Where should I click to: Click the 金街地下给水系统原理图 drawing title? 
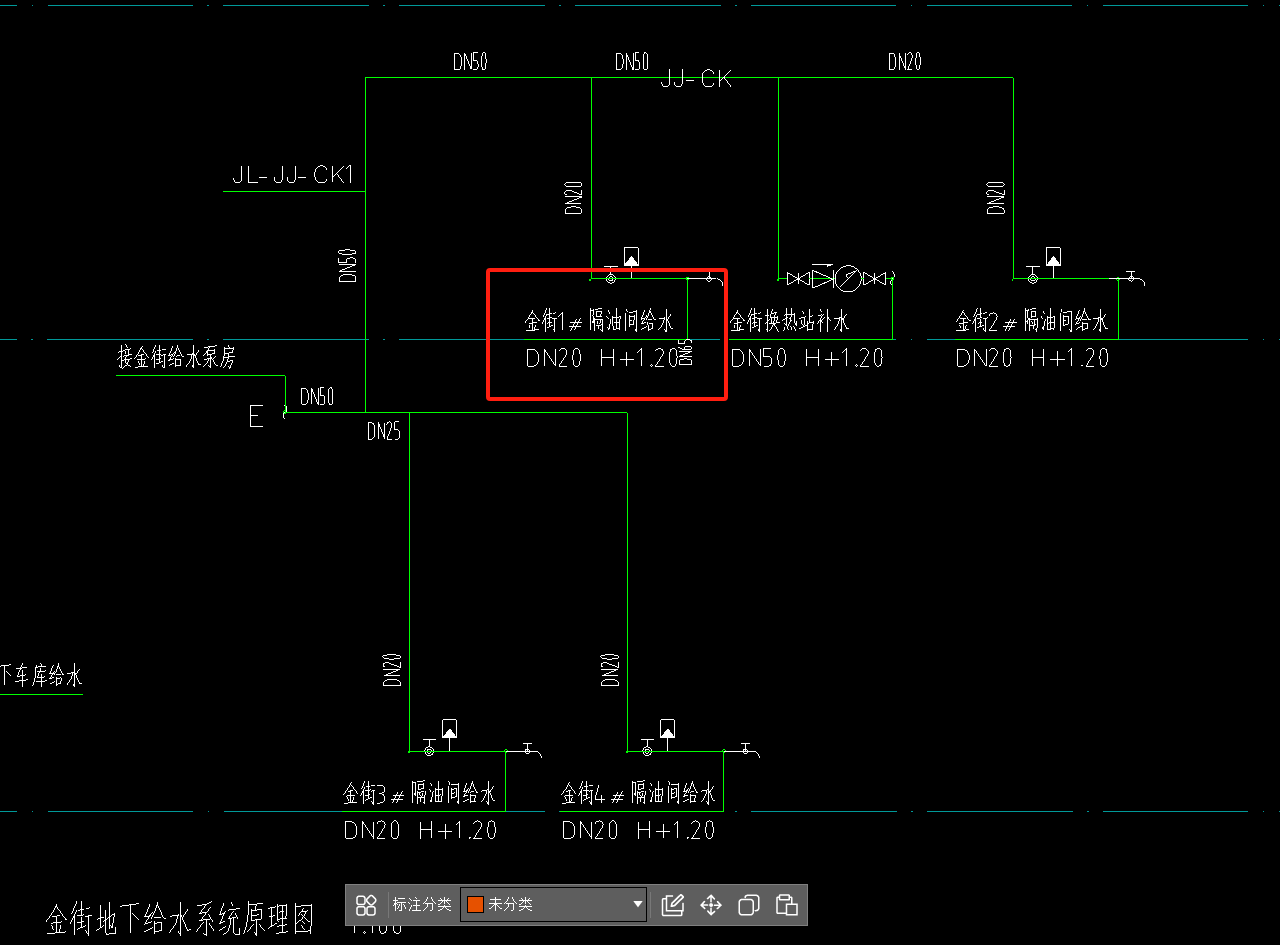coord(181,918)
